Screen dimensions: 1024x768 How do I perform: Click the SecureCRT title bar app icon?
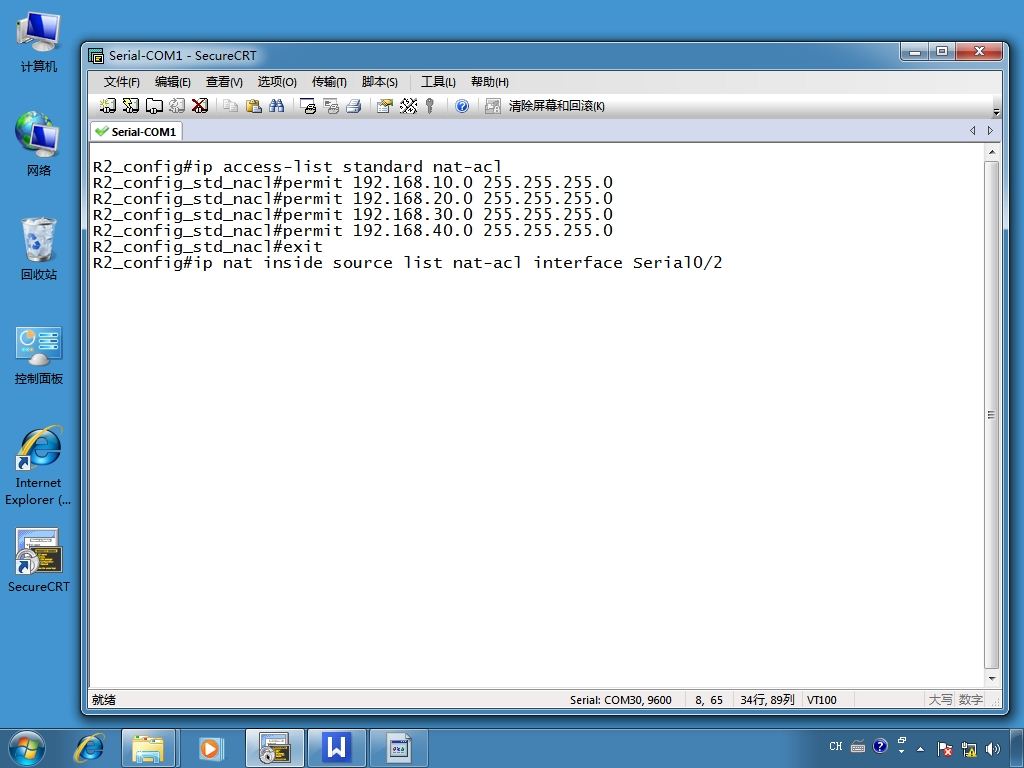[x=96, y=56]
